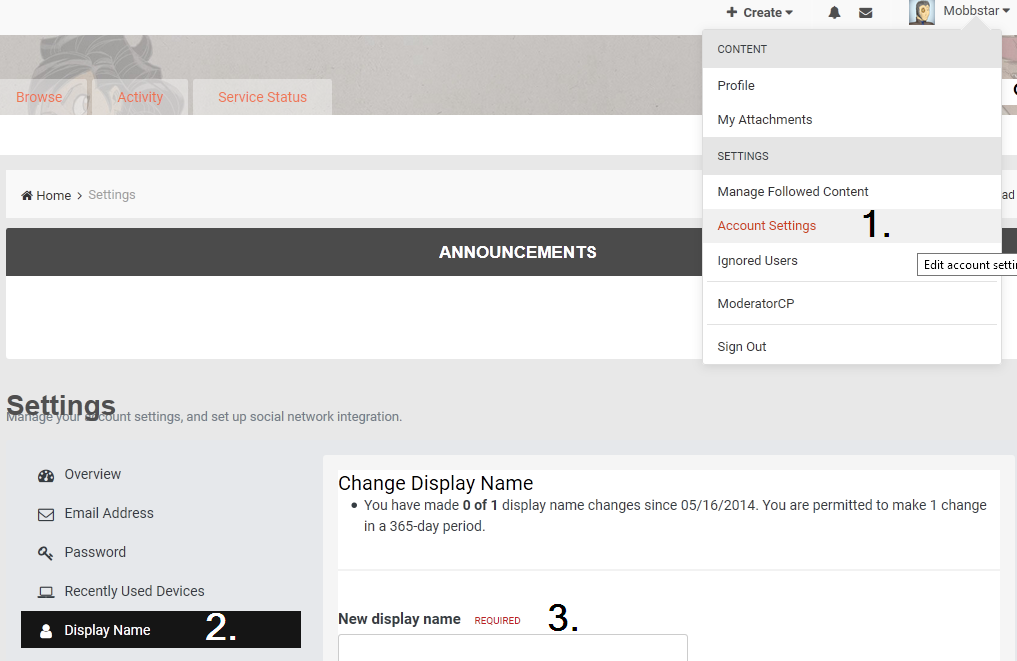Viewport: 1017px width, 661px height.
Task: Expand the Create dropdown
Action: click(760, 13)
